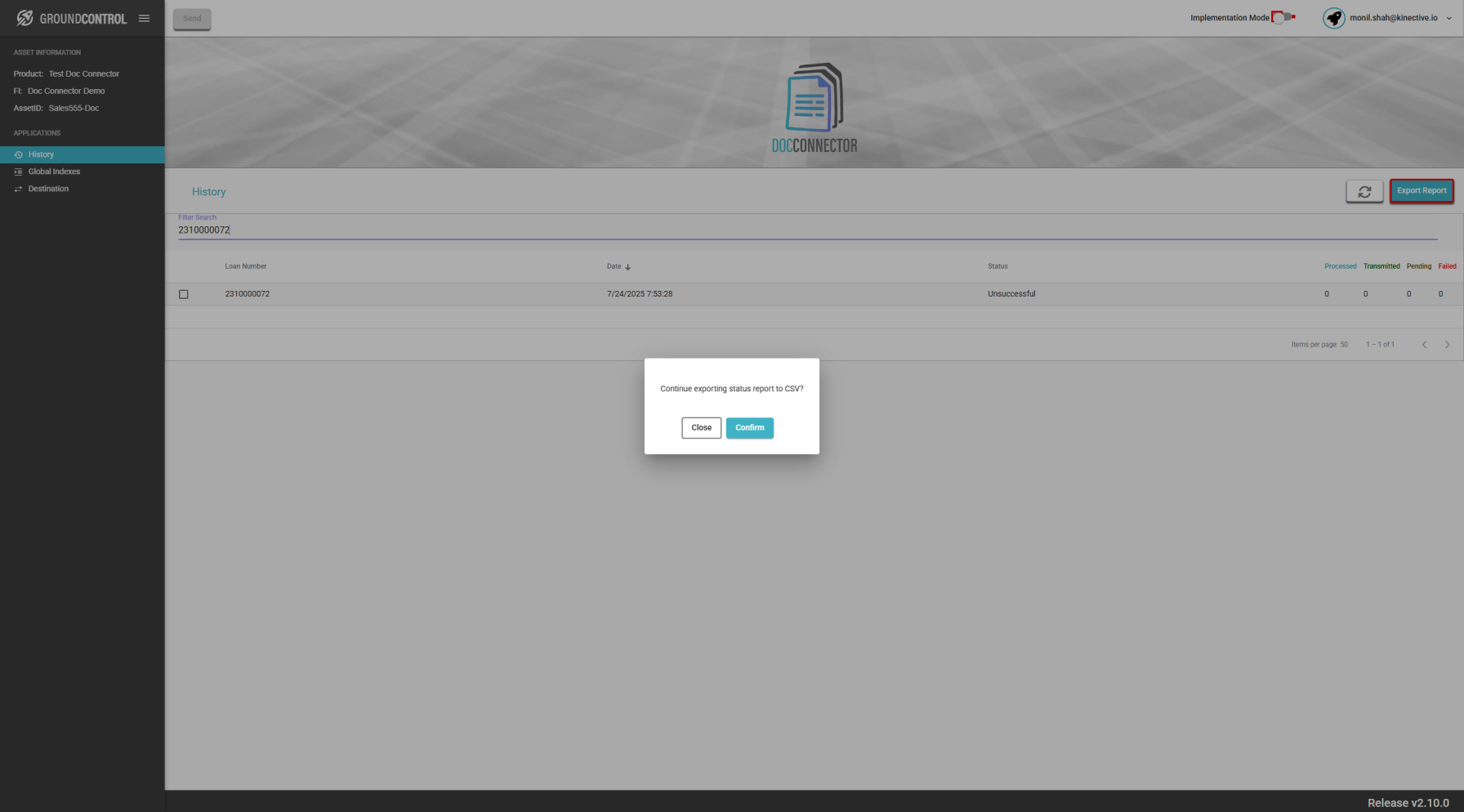Go to previous page of results
Screen dimensions: 1464x812
pos(1424,345)
